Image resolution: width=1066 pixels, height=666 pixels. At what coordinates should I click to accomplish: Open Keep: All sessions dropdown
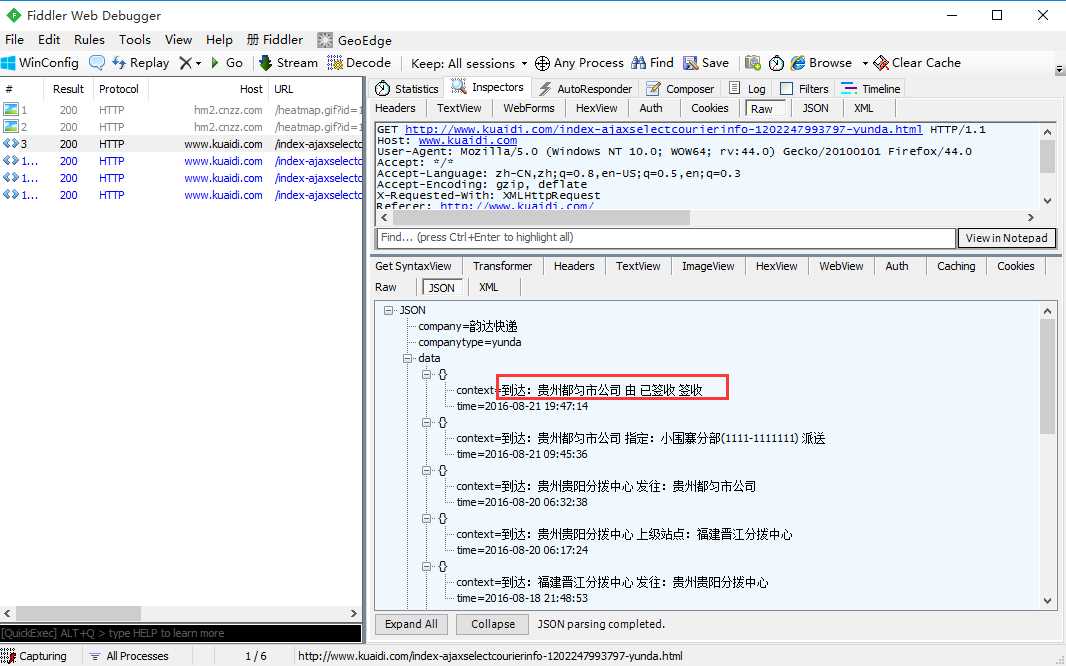pos(469,63)
